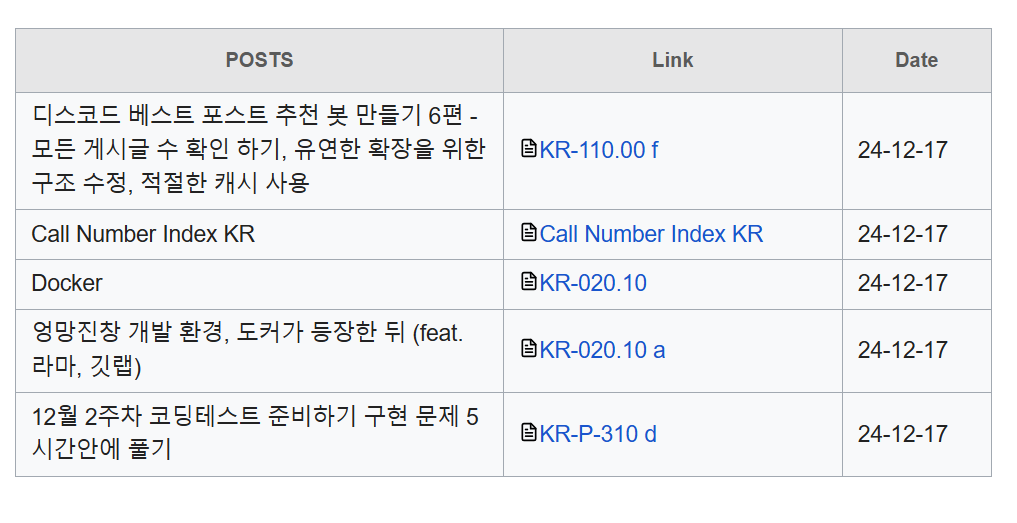
Task: Click the Link column header
Action: [673, 60]
